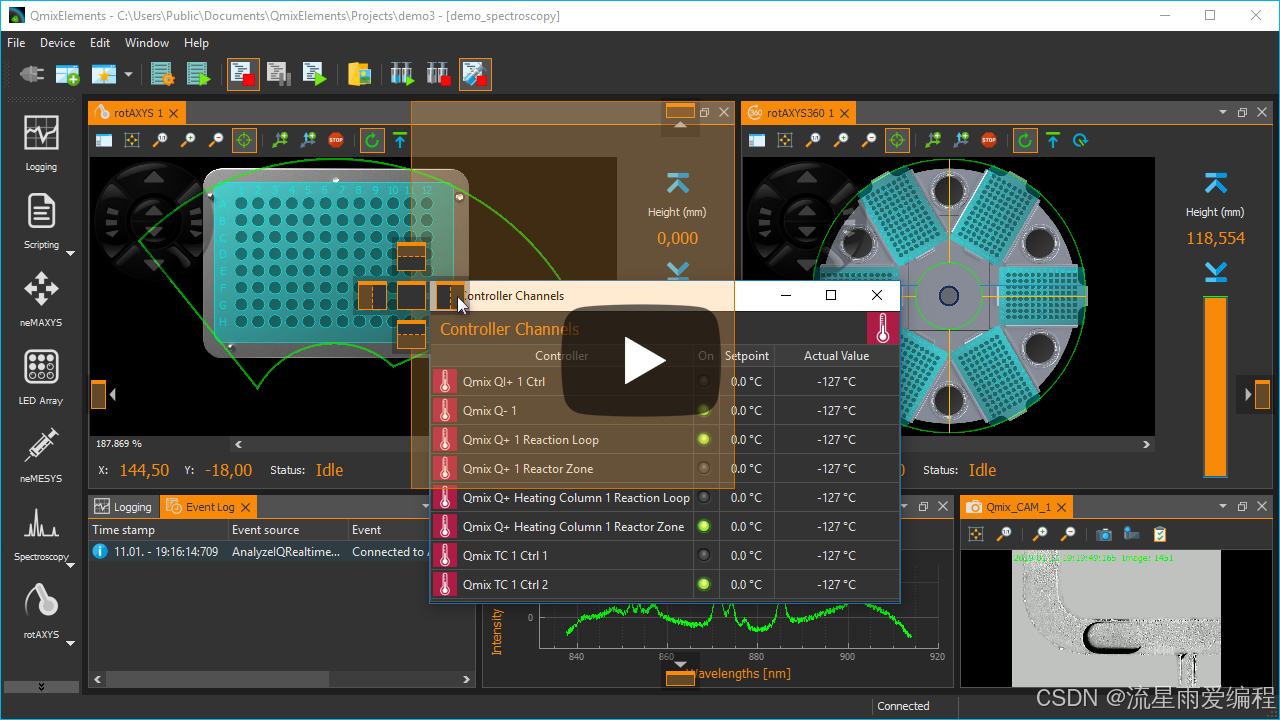Click the Time stamp column header
This screenshot has width=1280, height=720.
(158, 530)
